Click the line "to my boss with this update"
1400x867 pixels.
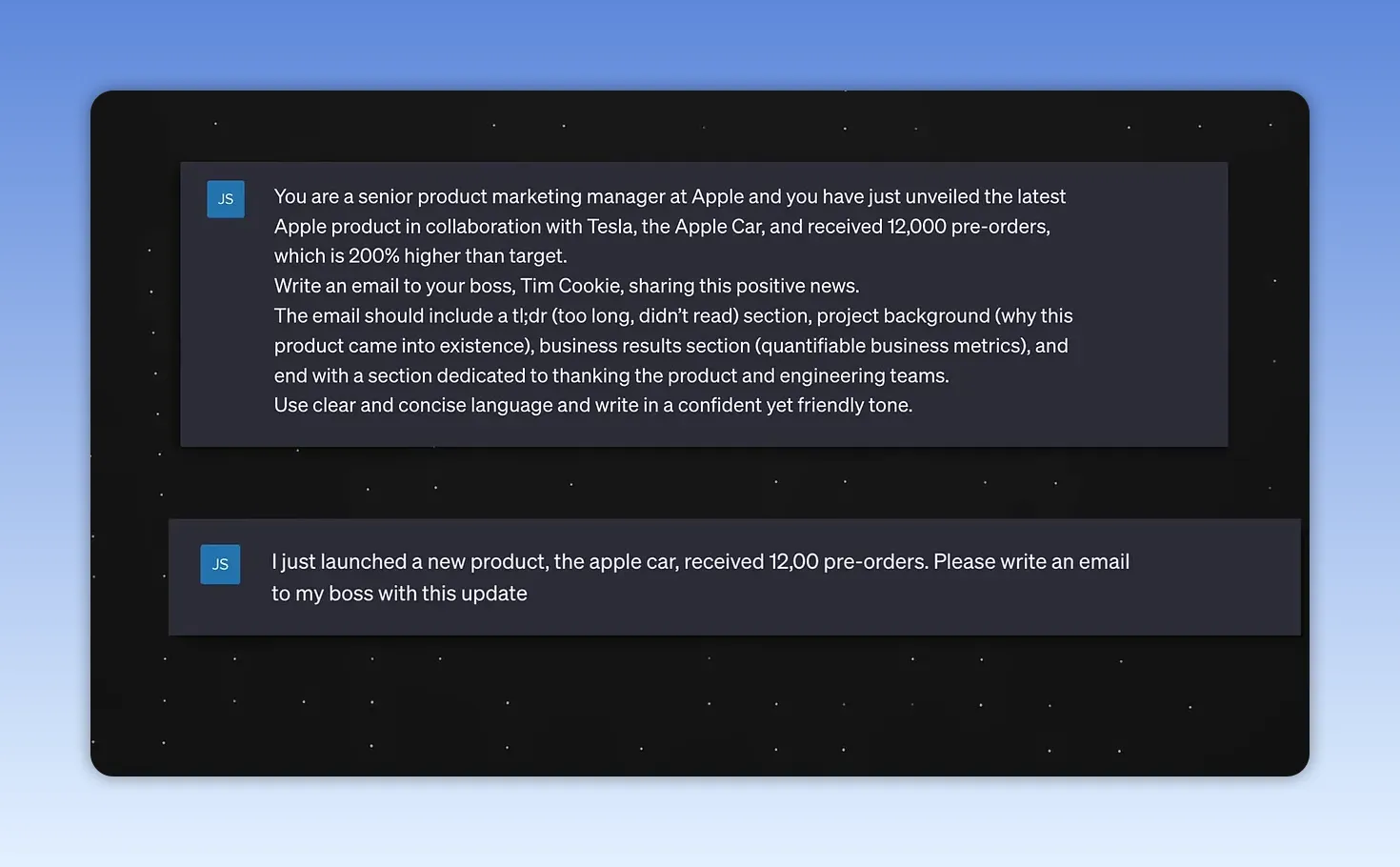pos(399,594)
